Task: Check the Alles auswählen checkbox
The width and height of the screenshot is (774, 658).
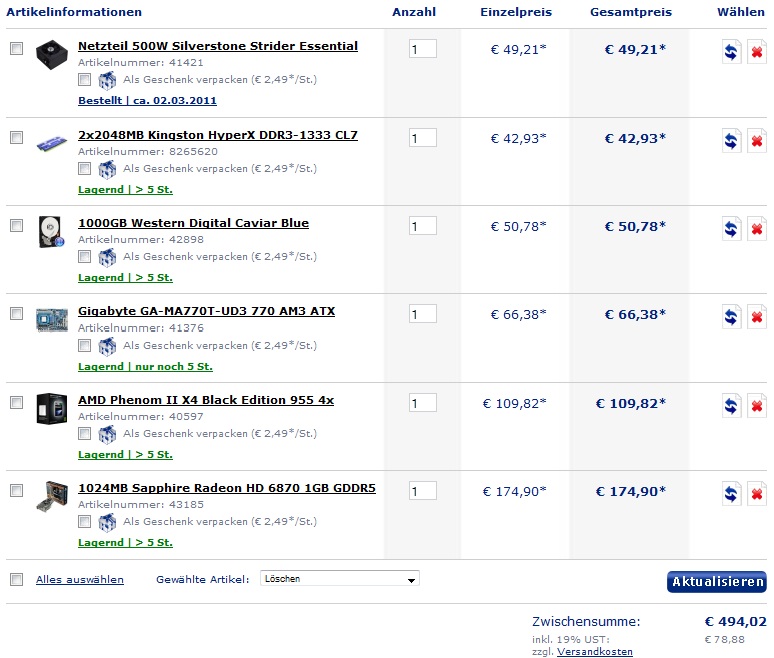Action: 17,579
